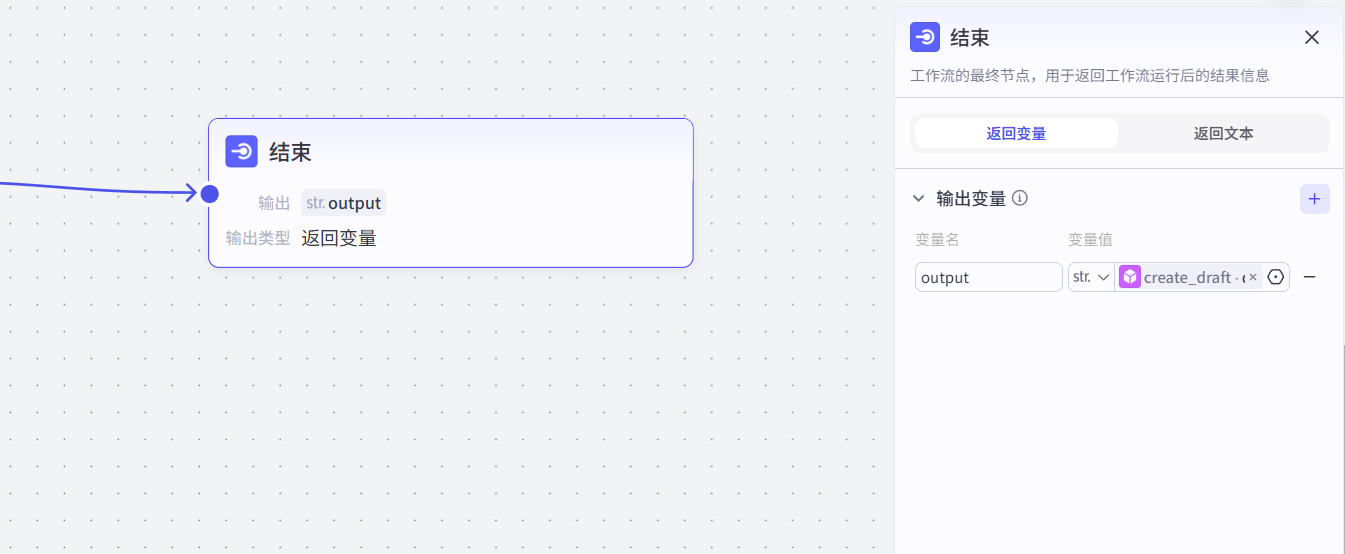Close the 结束 settings panel
Viewport: 1345px width, 554px height.
tap(1312, 38)
